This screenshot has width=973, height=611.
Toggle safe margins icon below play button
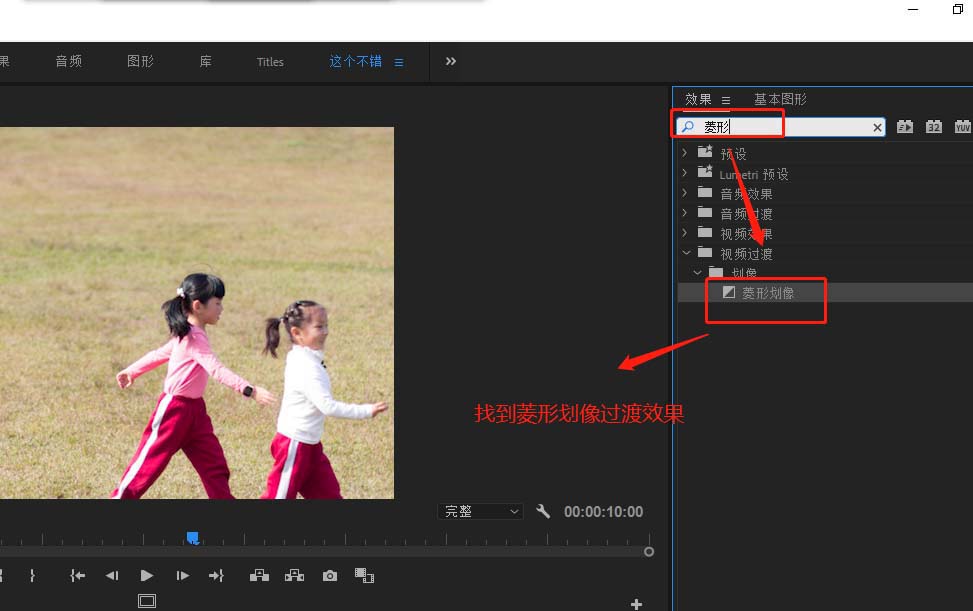147,600
